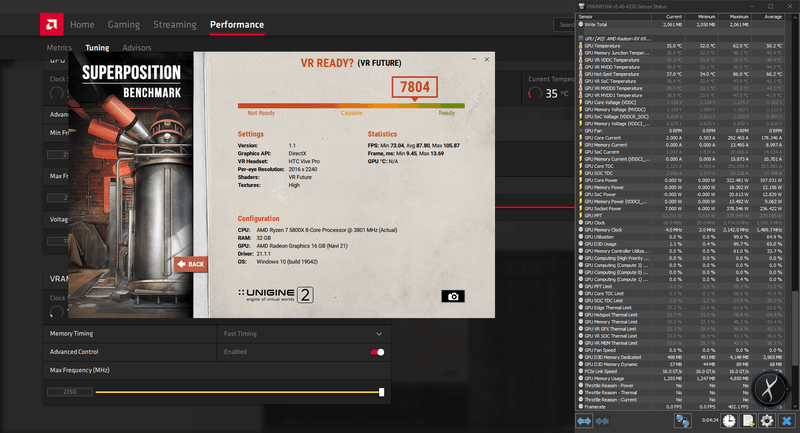Switch to the Tuning sub-tab
Viewport: 800px width, 433px height.
tap(97, 47)
